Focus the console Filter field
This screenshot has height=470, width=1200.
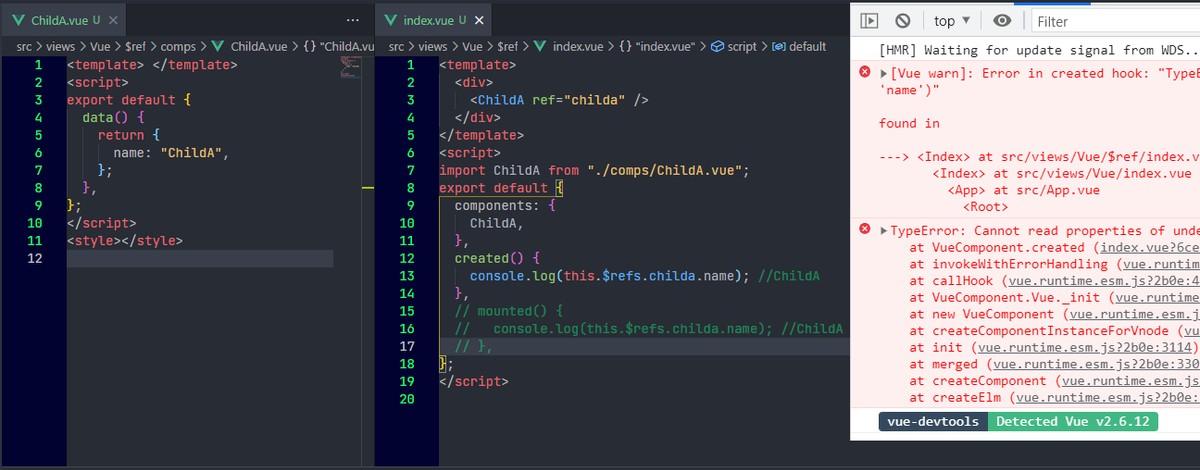point(1115,21)
